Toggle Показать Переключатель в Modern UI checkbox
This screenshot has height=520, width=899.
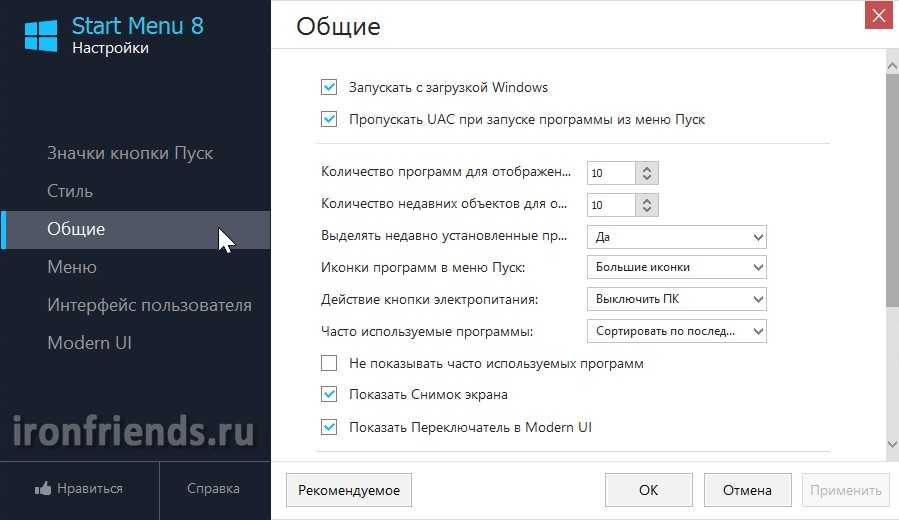329,427
